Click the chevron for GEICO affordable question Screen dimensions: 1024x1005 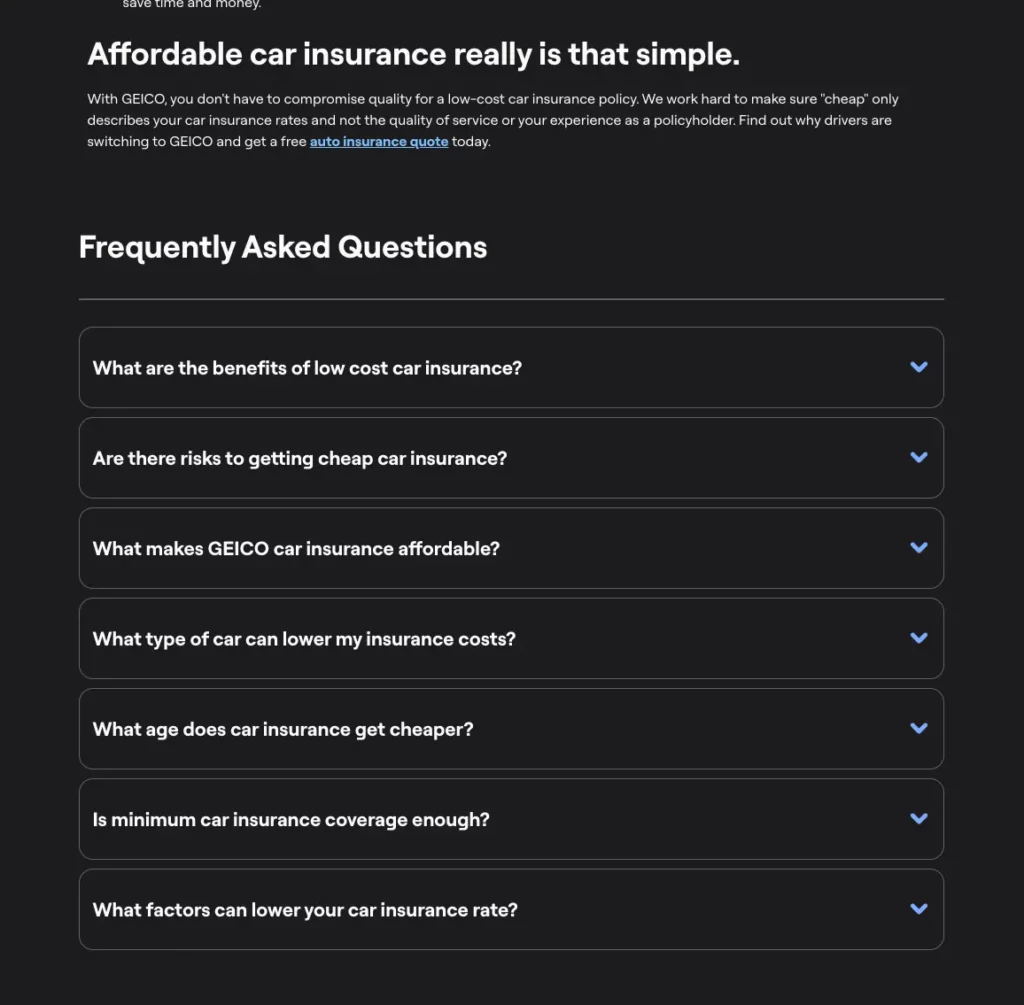point(918,547)
